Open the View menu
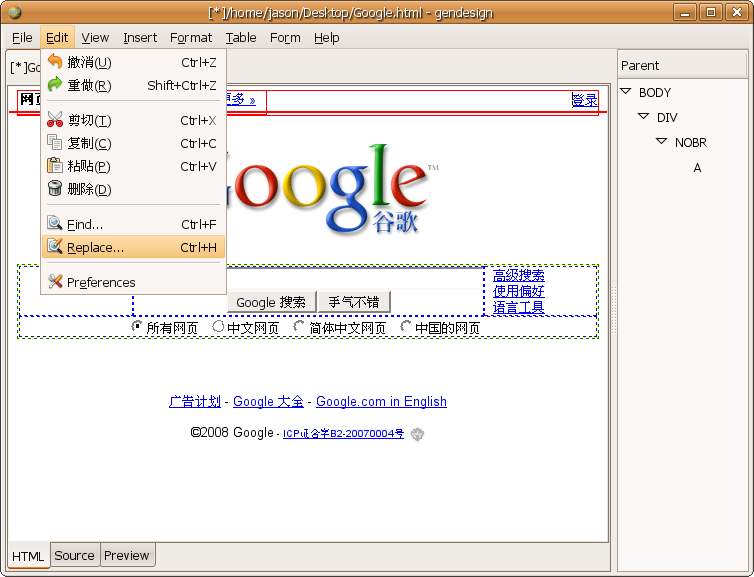 coord(95,38)
